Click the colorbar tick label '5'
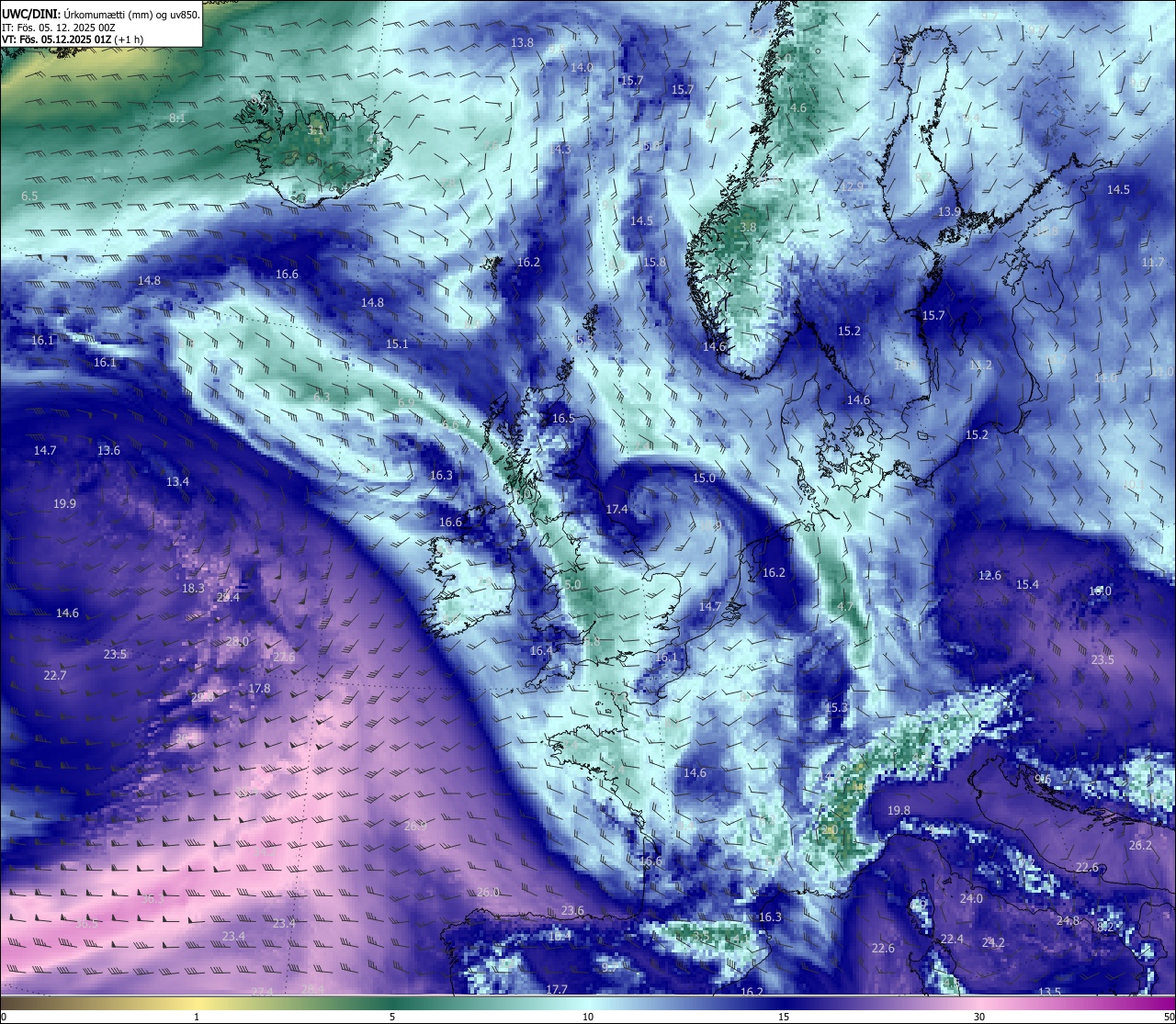 [x=392, y=1017]
